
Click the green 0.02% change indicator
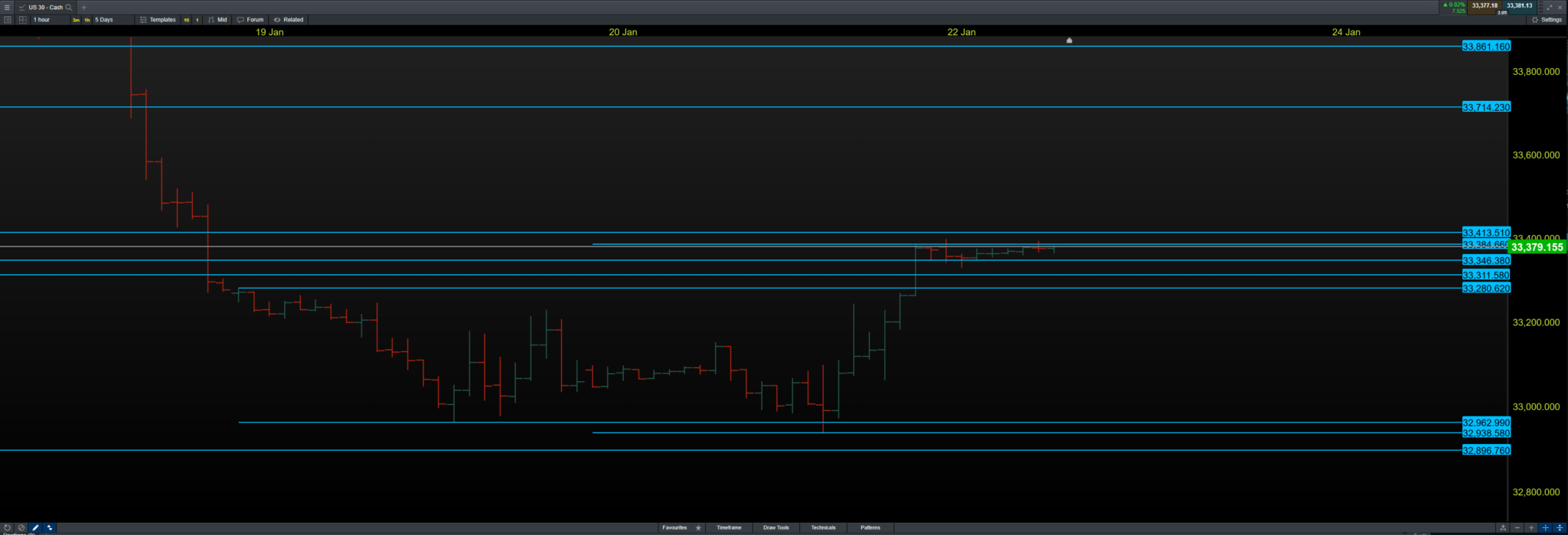tap(1454, 5)
